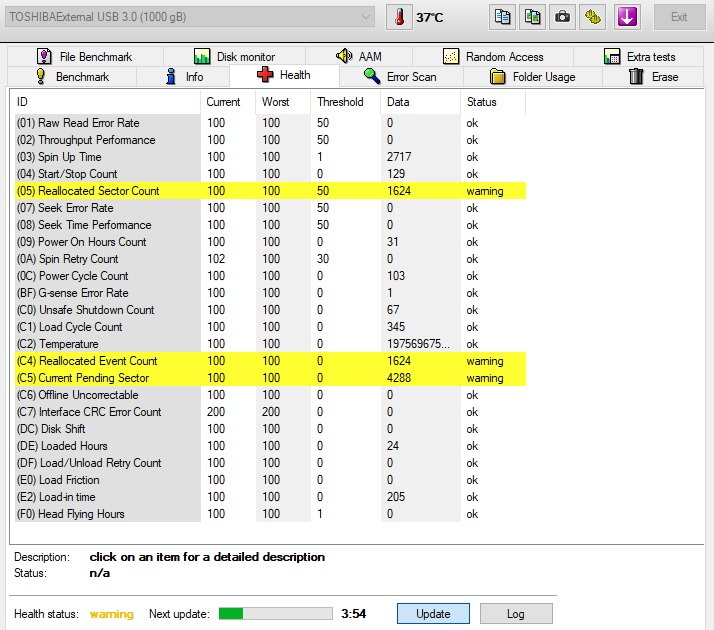
Task: Select the (BF) G-sense Error Rate row
Action: point(270,293)
